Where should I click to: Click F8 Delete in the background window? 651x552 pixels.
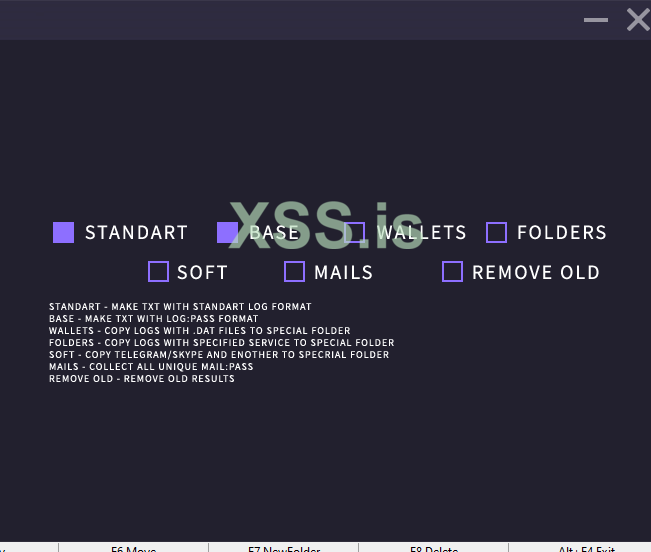tap(434, 549)
